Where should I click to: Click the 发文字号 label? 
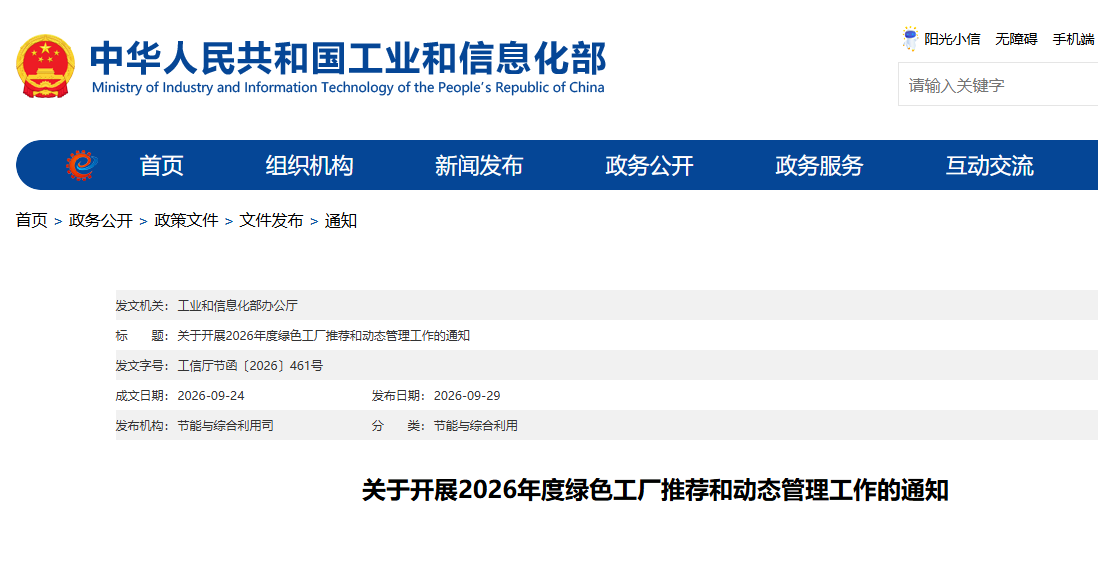142,366
